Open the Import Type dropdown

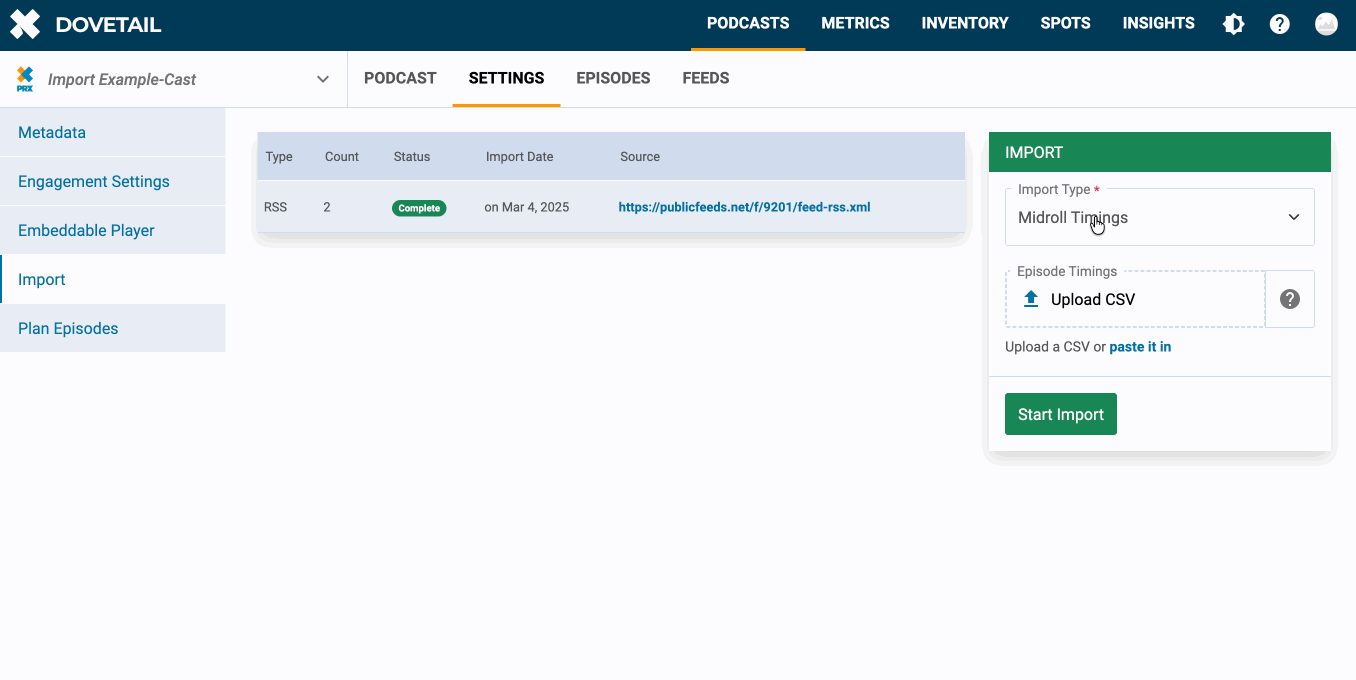click(x=1159, y=218)
